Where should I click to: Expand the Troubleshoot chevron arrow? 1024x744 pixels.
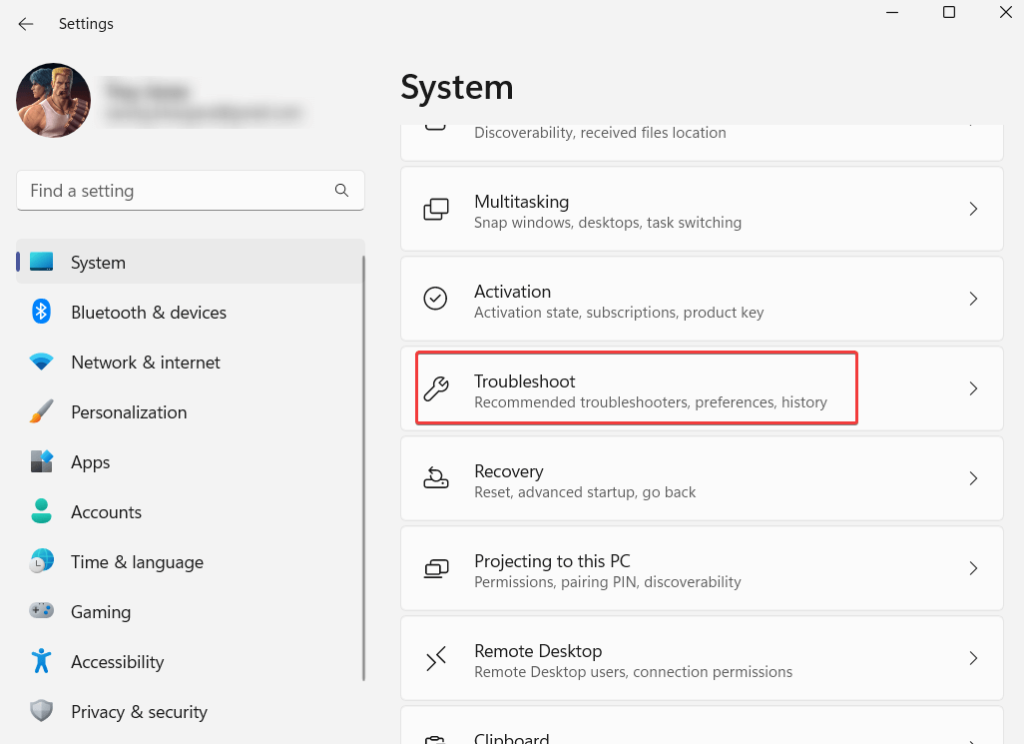click(x=973, y=389)
